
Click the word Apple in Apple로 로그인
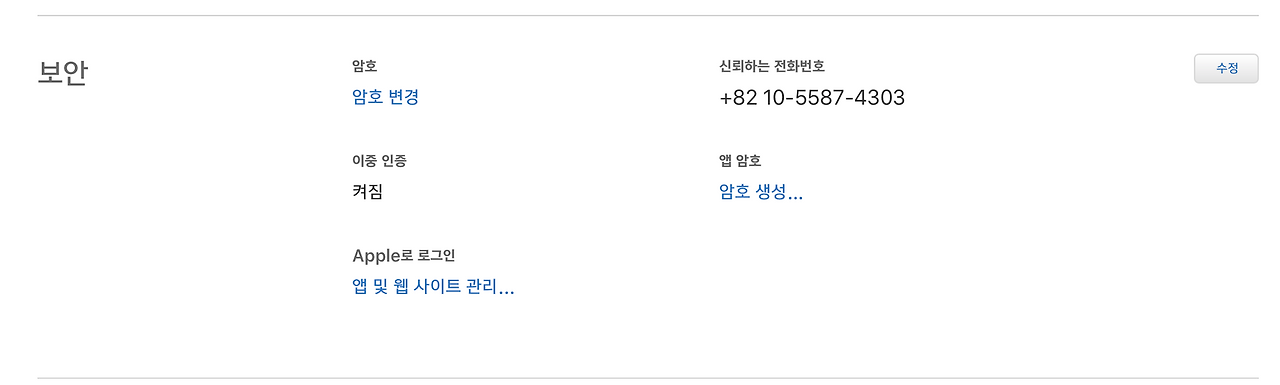376,255
